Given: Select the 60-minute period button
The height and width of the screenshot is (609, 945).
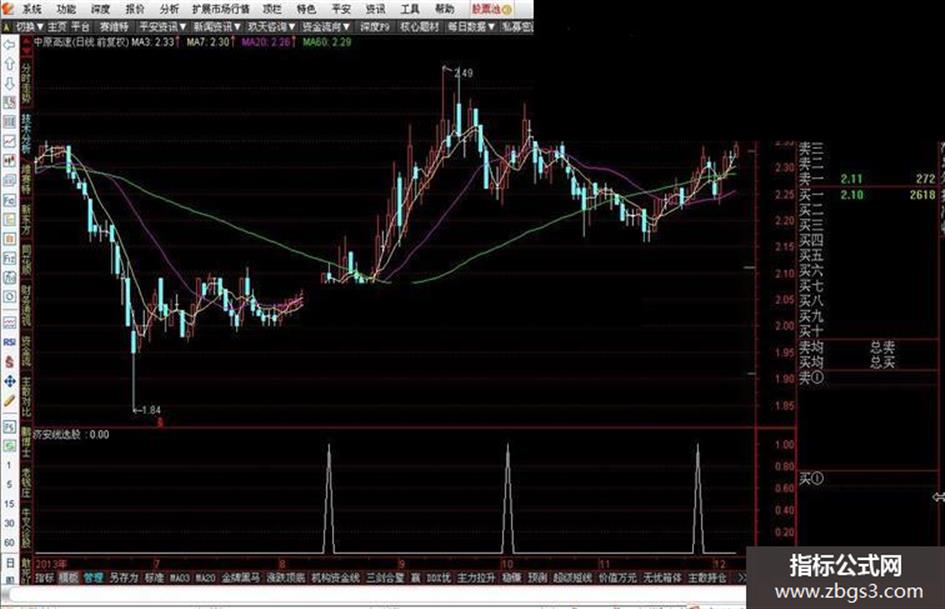Looking at the screenshot, I should 9,543.
